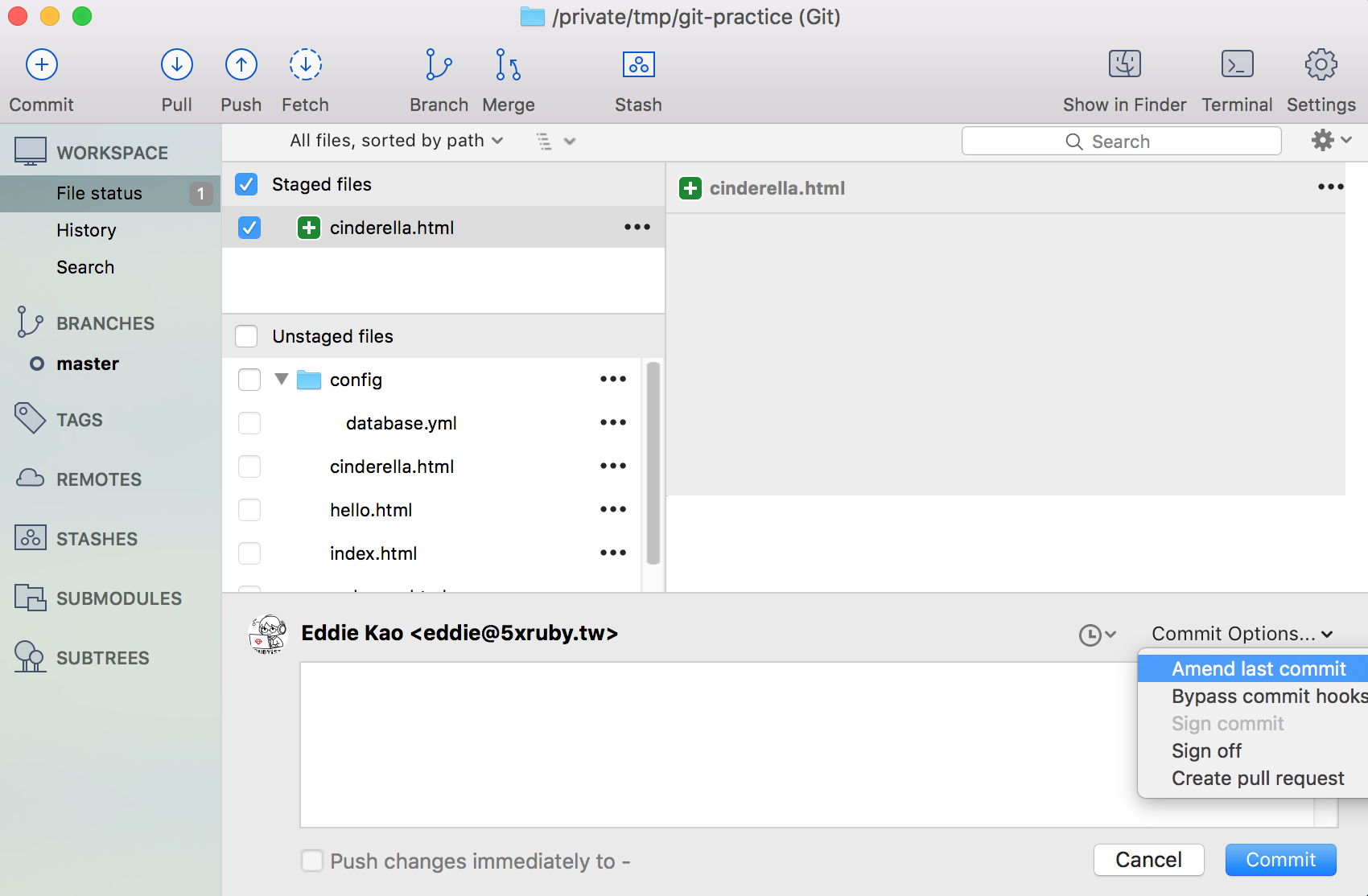Click the Fetch toolbar icon

pos(305,65)
